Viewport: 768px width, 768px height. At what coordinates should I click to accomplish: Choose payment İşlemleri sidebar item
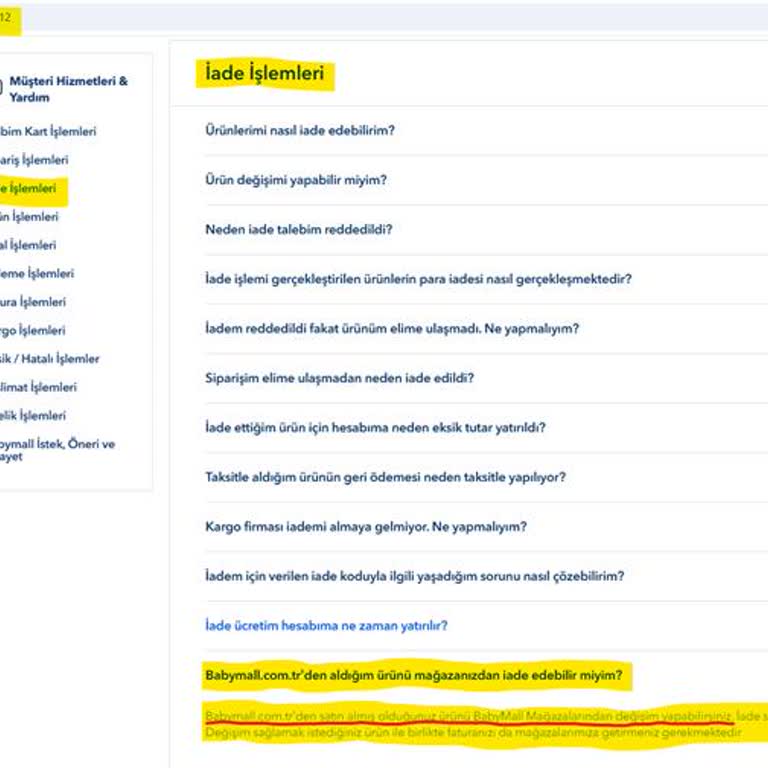pos(37,273)
